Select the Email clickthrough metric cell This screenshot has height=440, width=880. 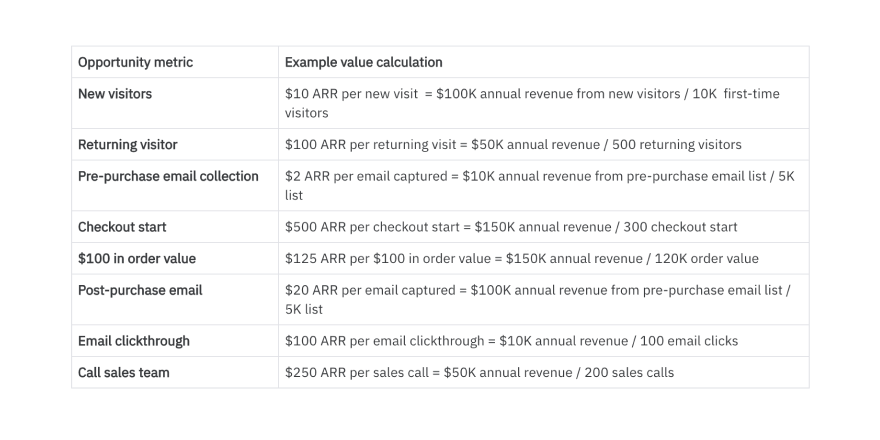[x=133, y=341]
